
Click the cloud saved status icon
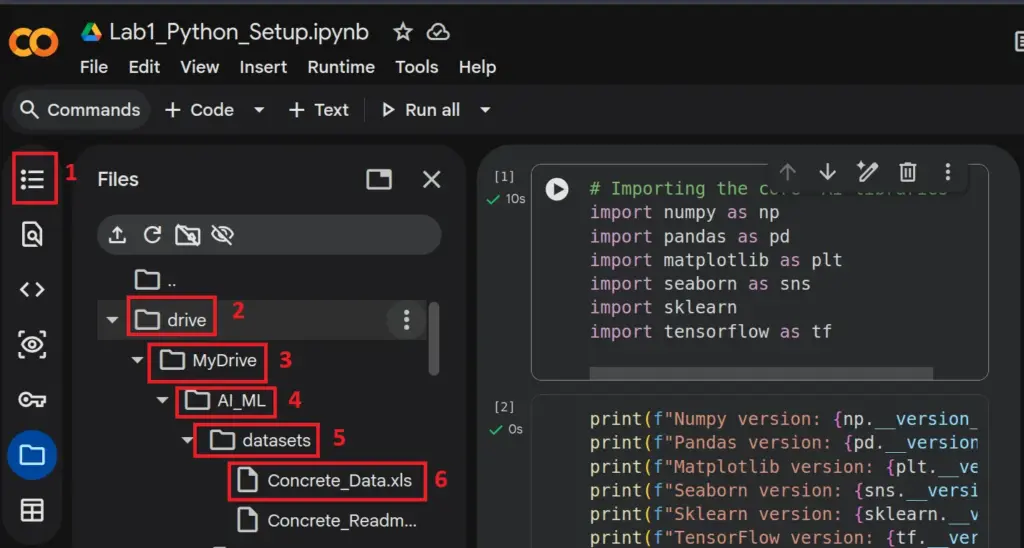point(438,32)
